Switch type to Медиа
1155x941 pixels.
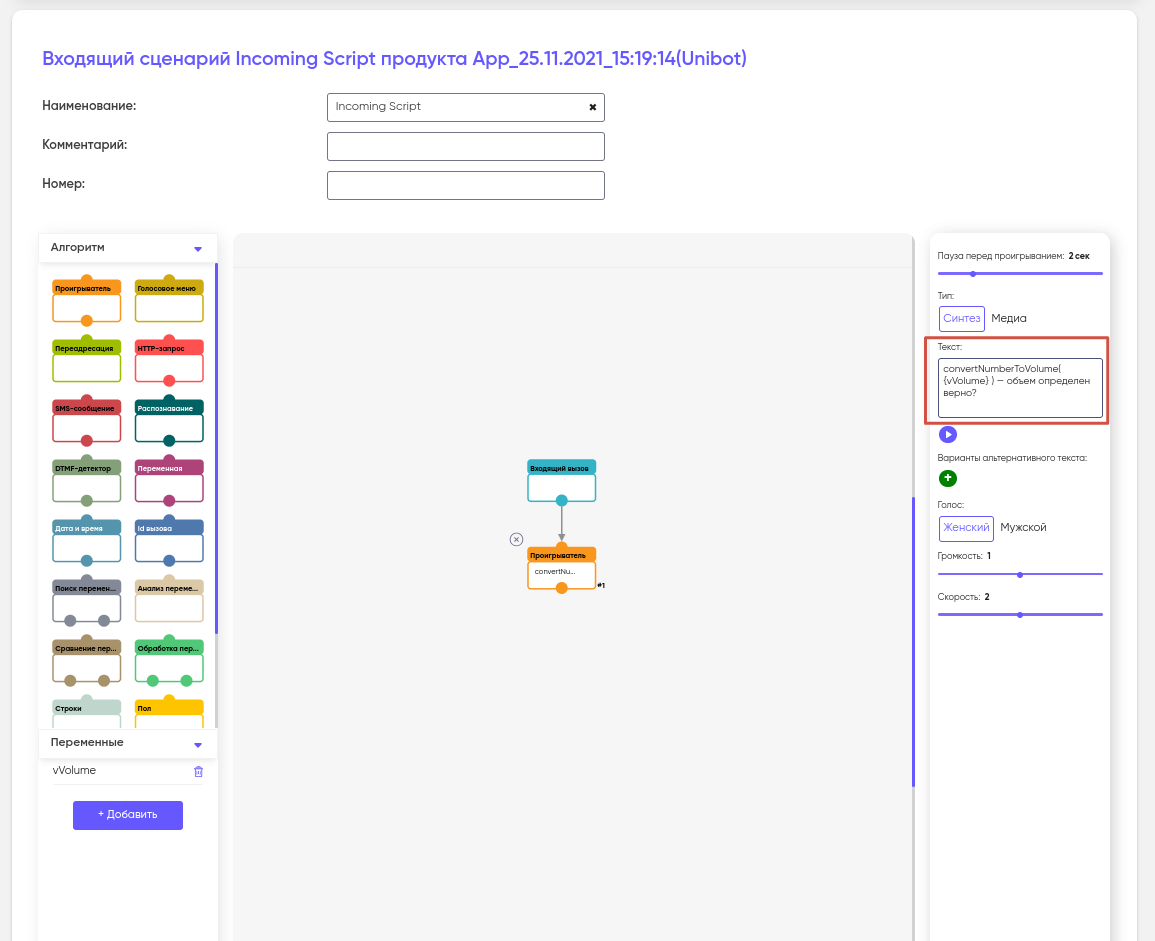pos(1008,318)
